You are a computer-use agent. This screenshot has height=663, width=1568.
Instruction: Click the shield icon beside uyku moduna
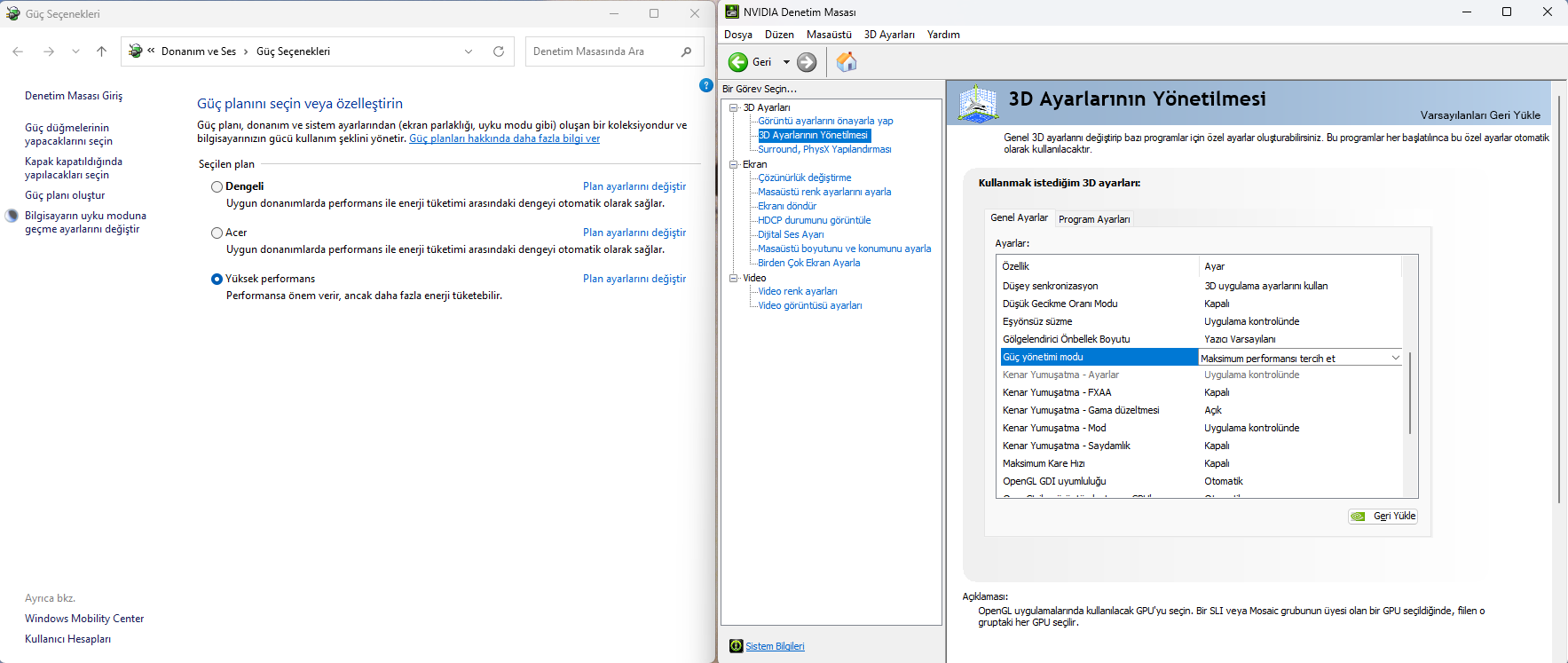[x=12, y=216]
